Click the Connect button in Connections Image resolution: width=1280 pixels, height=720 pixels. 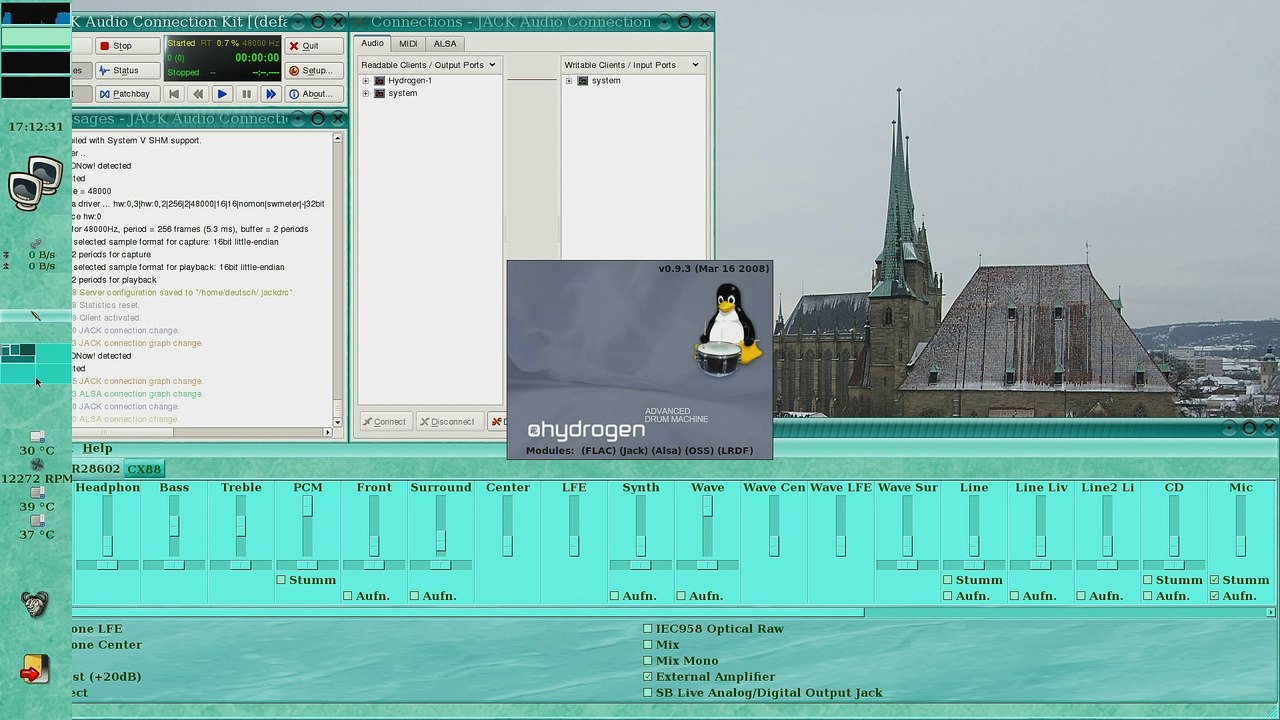click(x=385, y=421)
